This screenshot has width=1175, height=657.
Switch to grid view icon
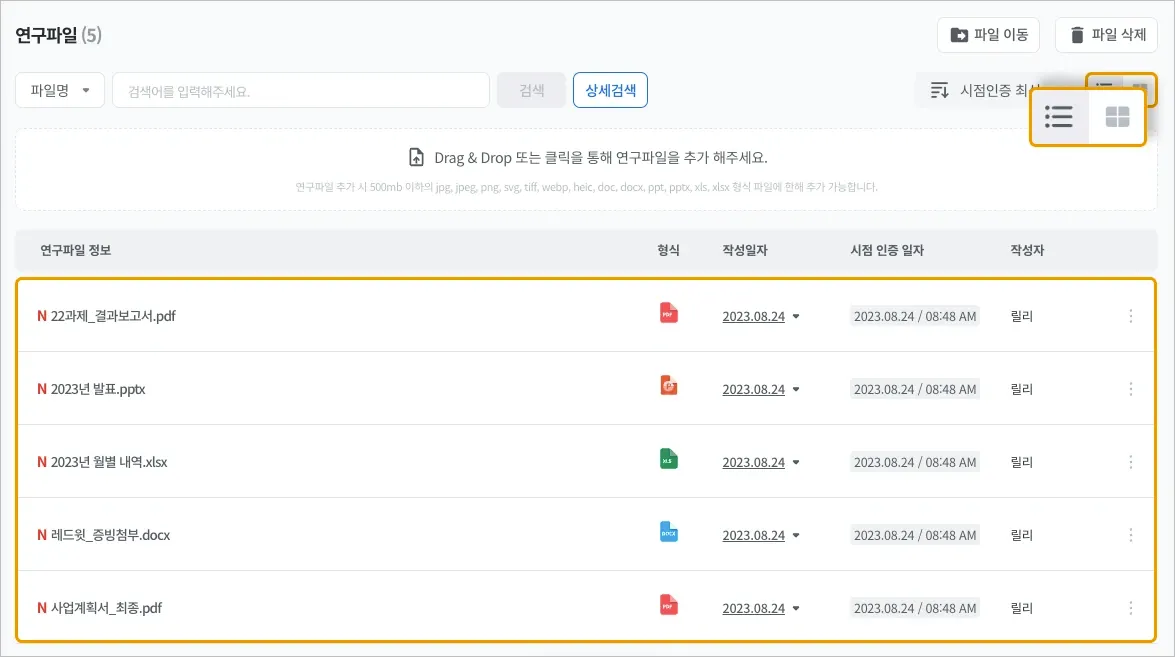[1117, 117]
